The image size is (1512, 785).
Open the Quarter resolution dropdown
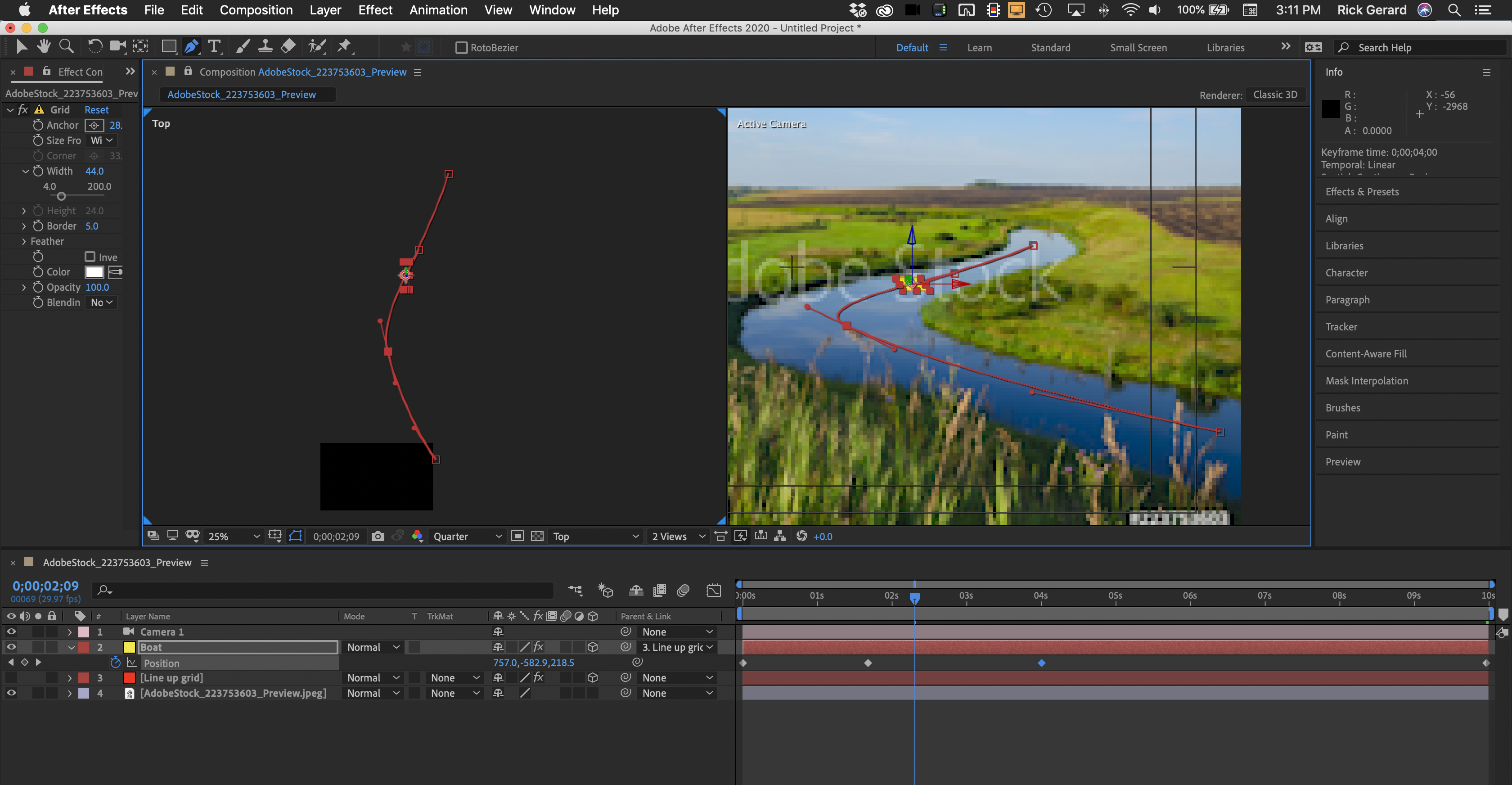coord(467,536)
